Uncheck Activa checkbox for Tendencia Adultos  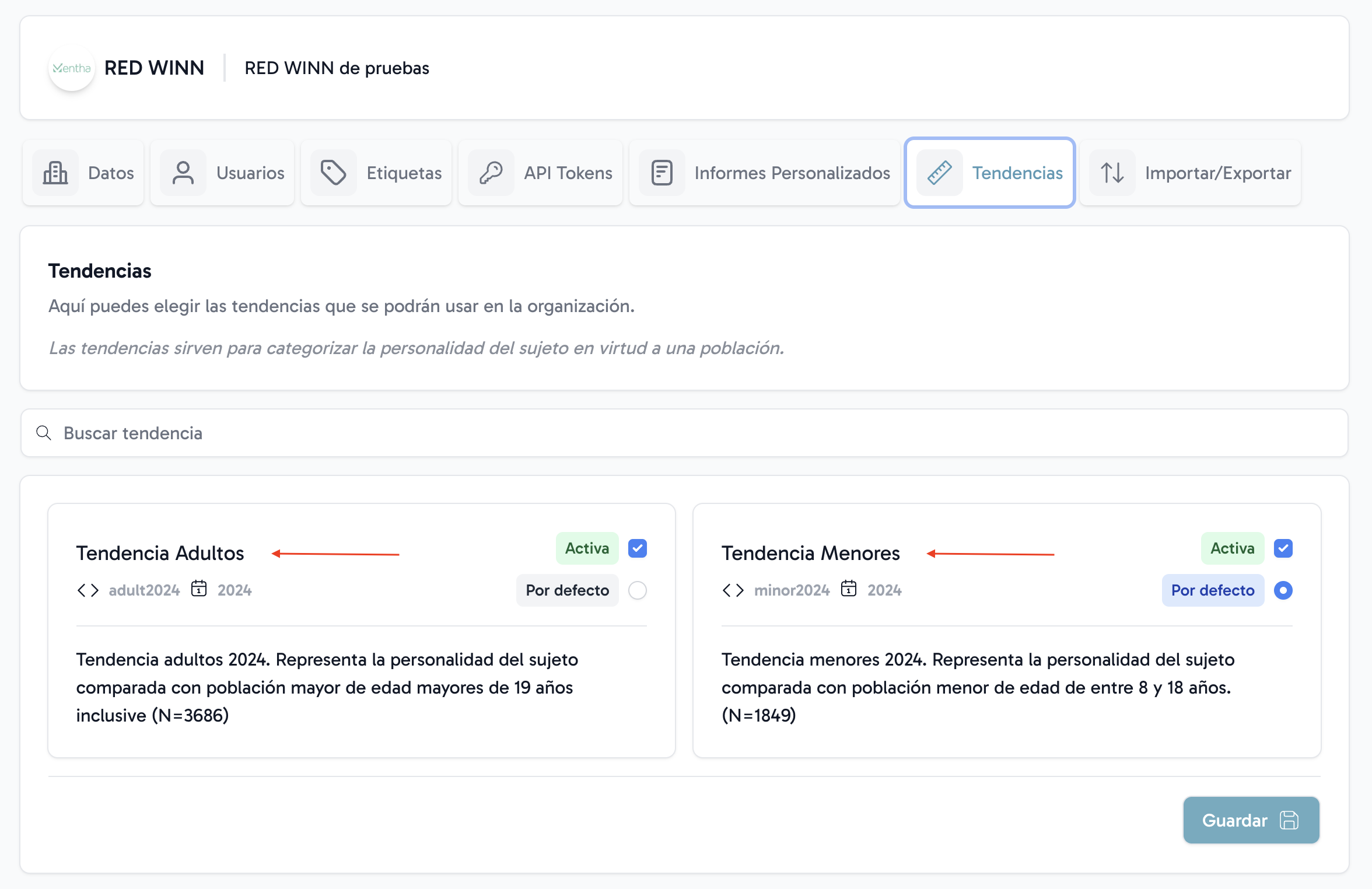(x=637, y=548)
